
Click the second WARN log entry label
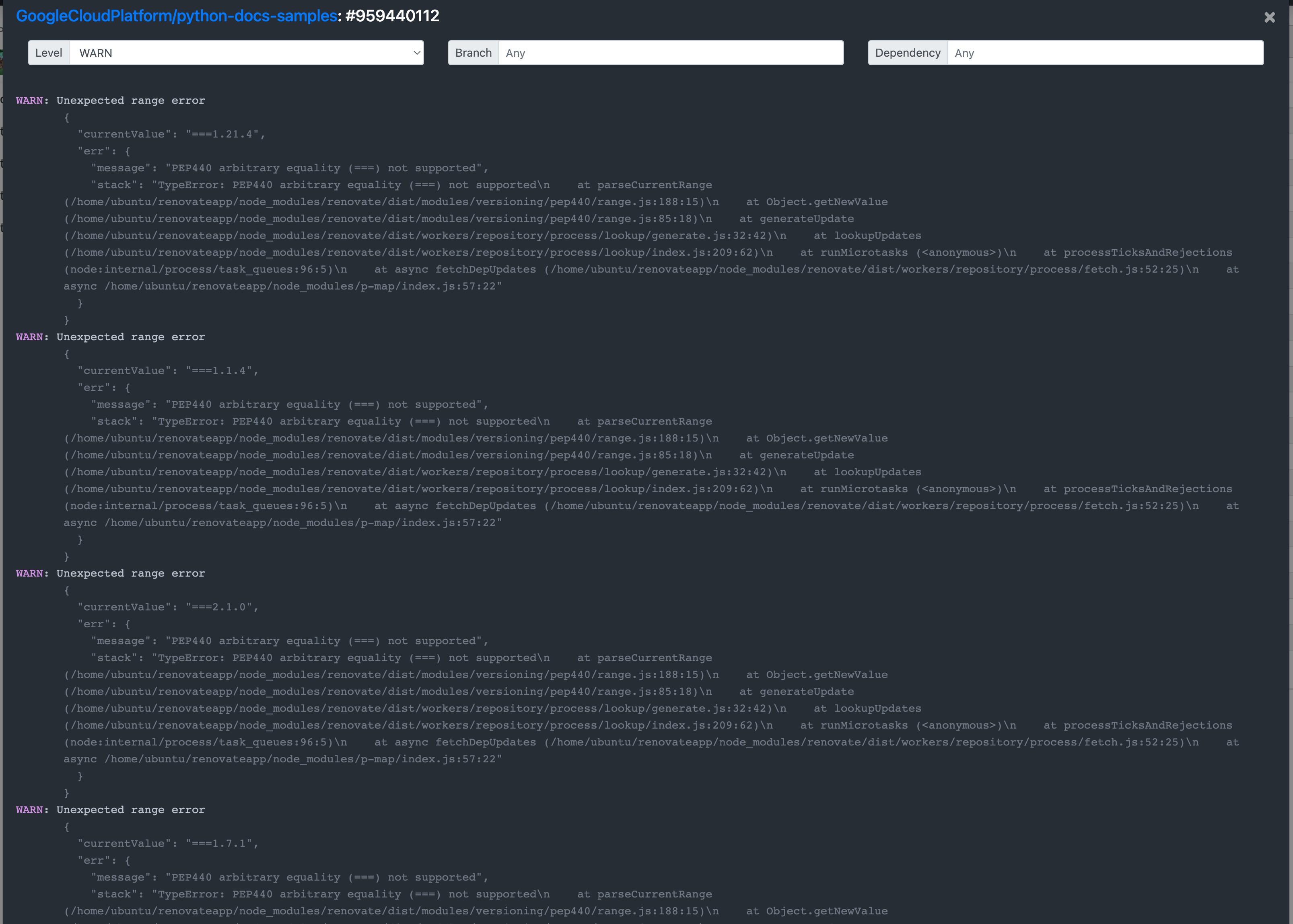[30, 337]
